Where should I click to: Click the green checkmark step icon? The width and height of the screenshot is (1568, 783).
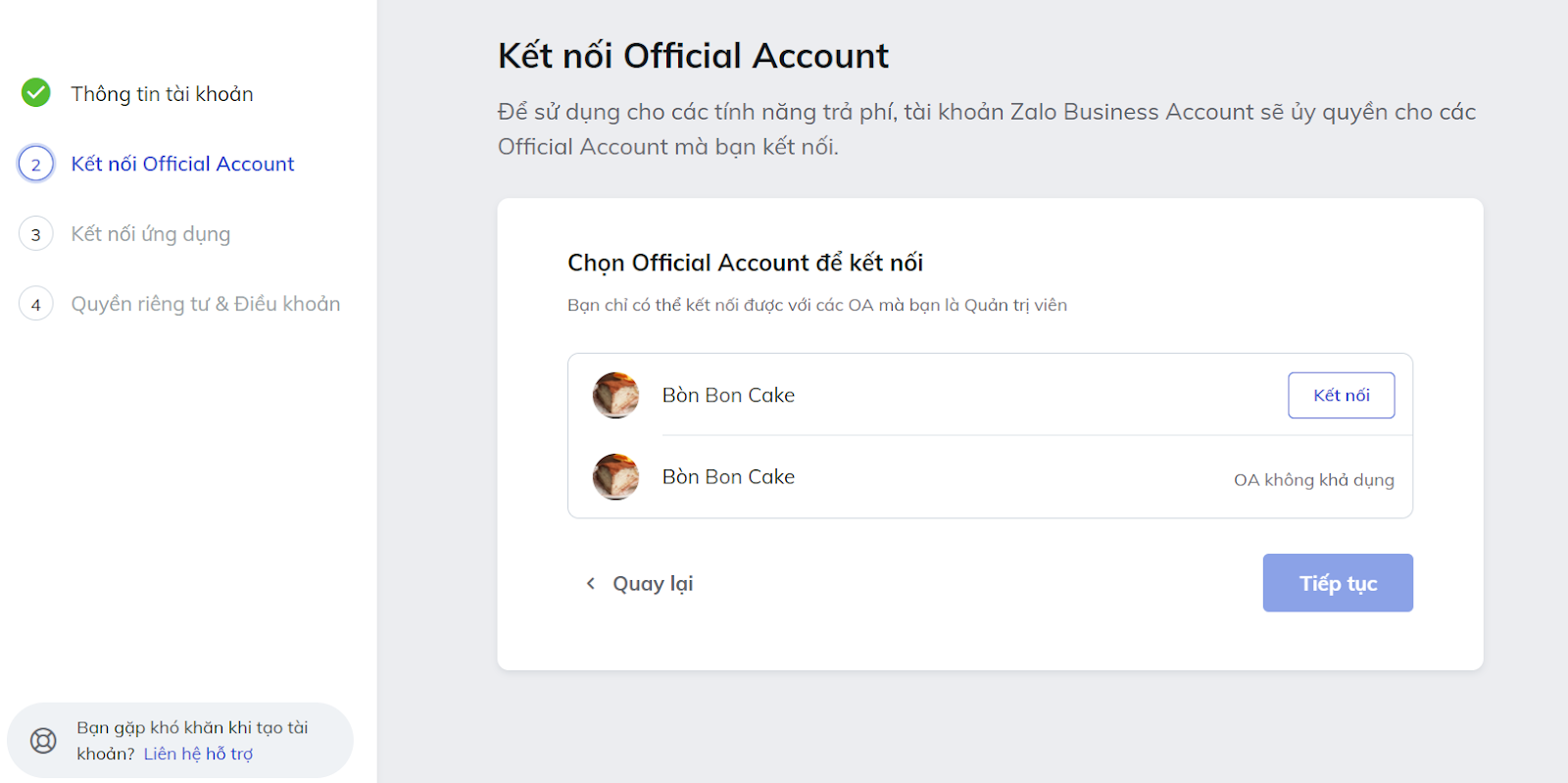point(36,93)
